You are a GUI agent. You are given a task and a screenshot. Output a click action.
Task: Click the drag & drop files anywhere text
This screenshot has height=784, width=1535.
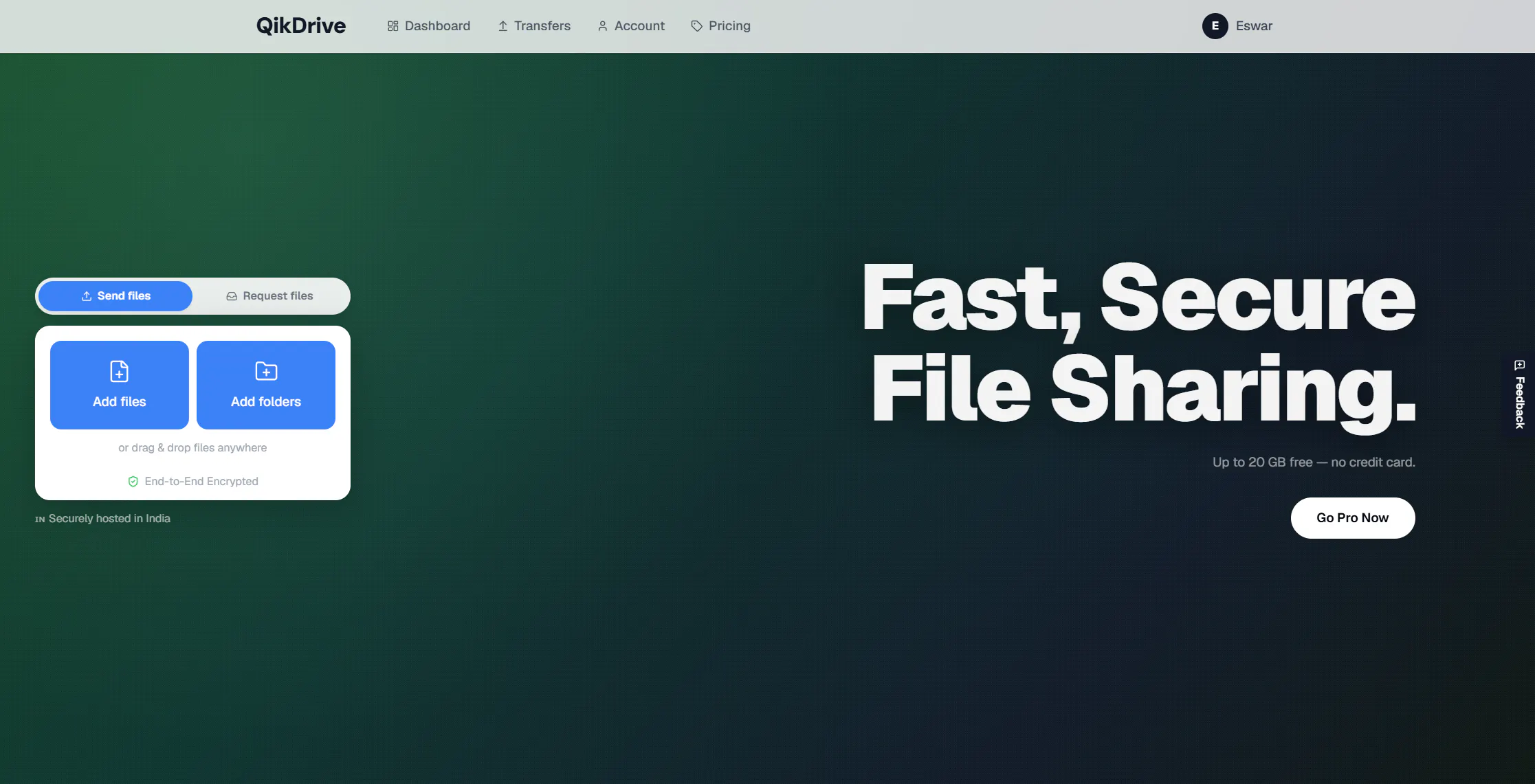click(192, 448)
